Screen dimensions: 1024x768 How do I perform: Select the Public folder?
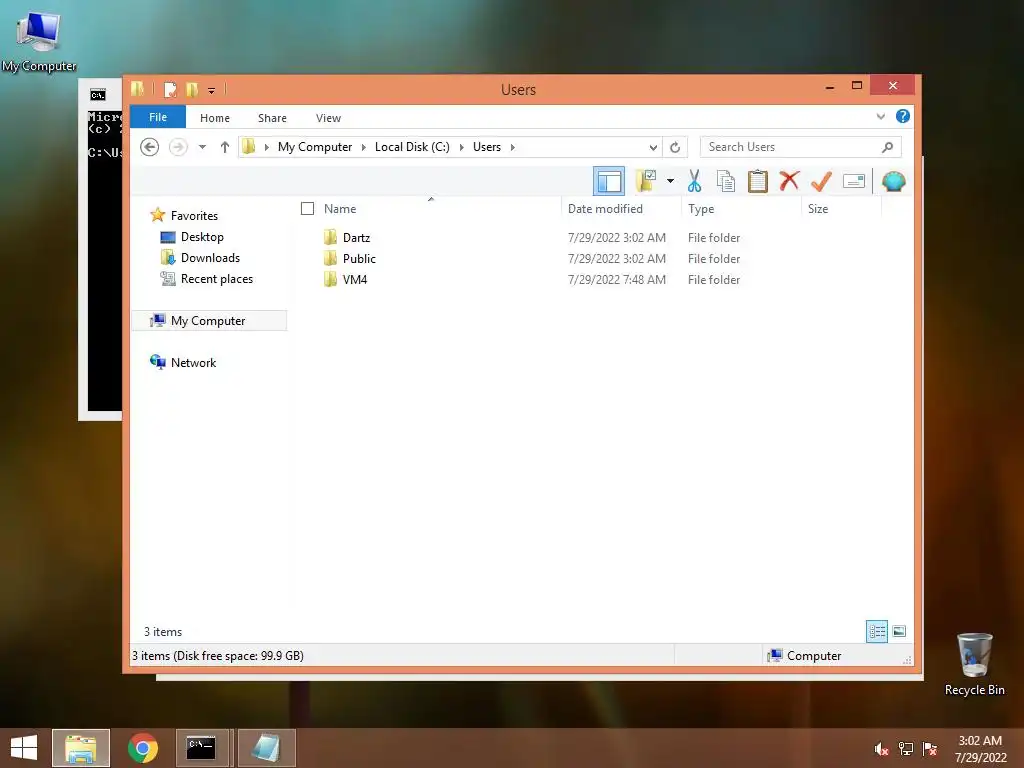click(359, 259)
